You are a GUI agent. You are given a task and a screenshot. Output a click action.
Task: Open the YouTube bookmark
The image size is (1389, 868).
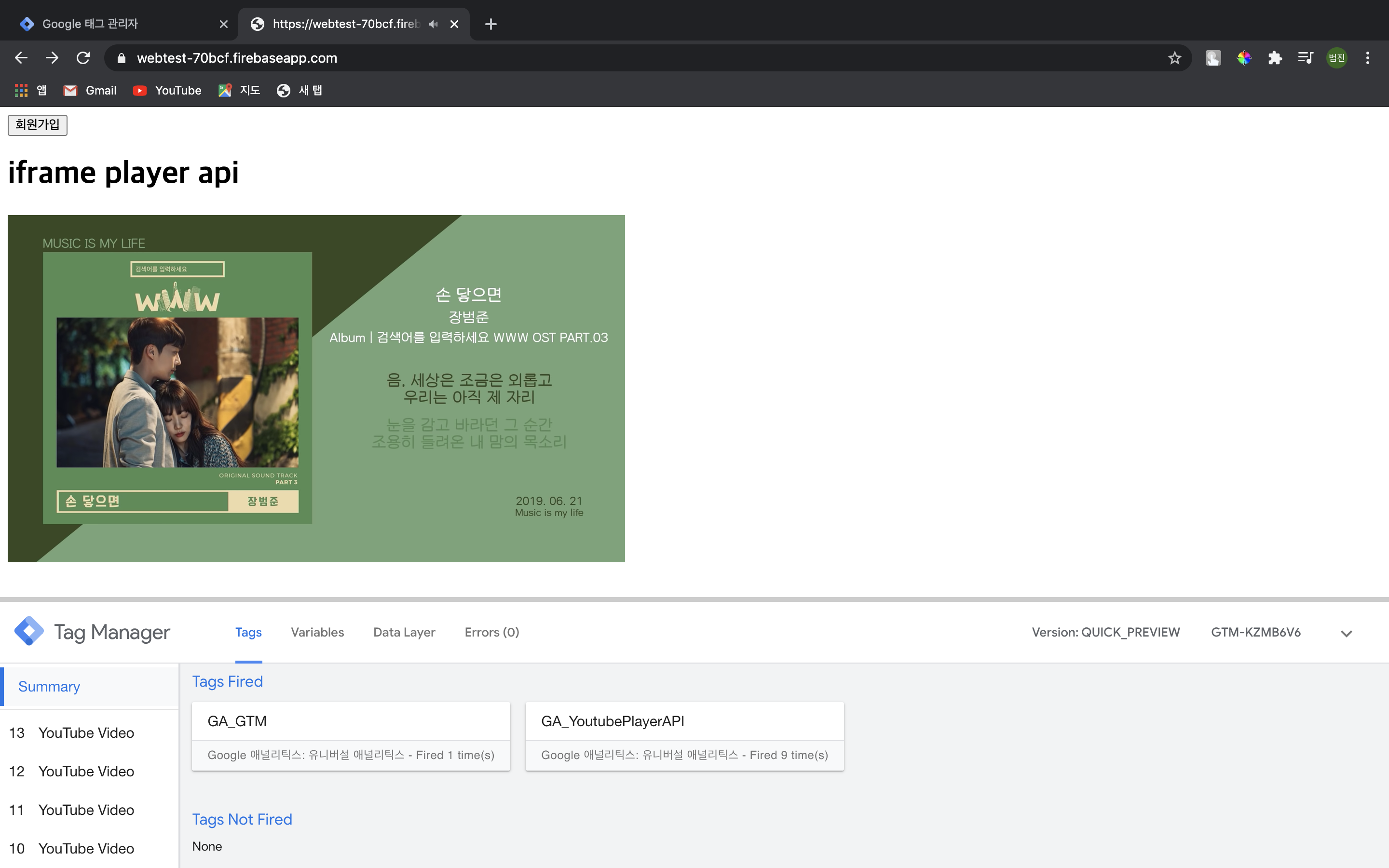pyautogui.click(x=167, y=90)
